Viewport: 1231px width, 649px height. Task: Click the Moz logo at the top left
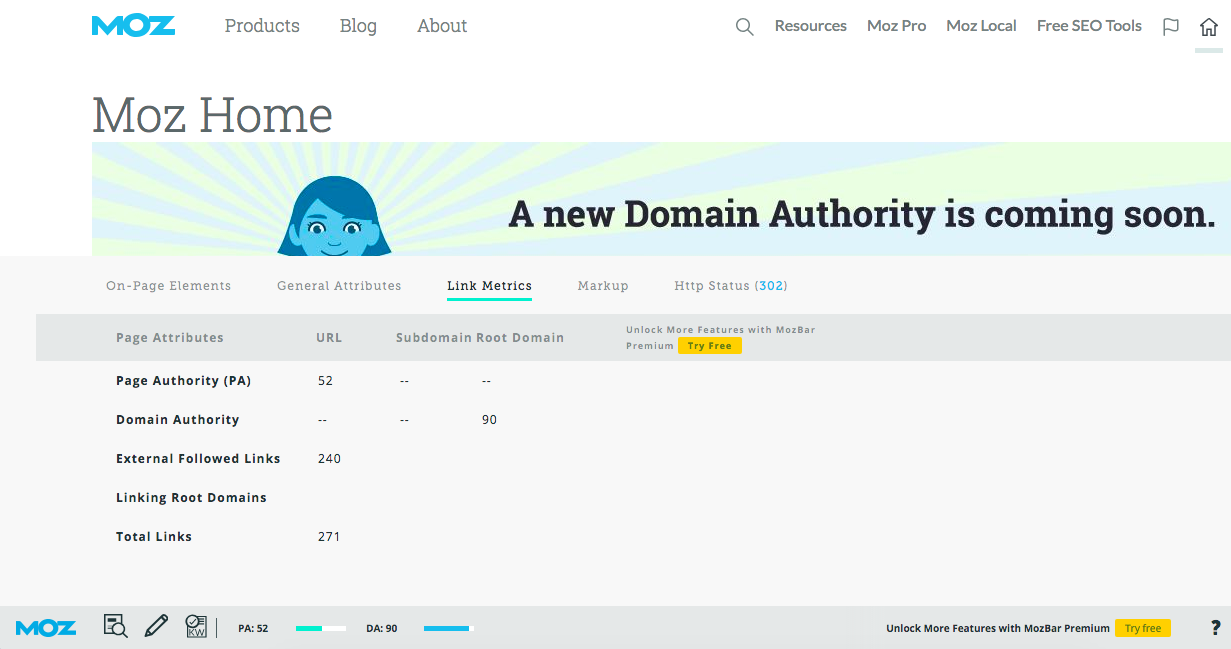133,25
